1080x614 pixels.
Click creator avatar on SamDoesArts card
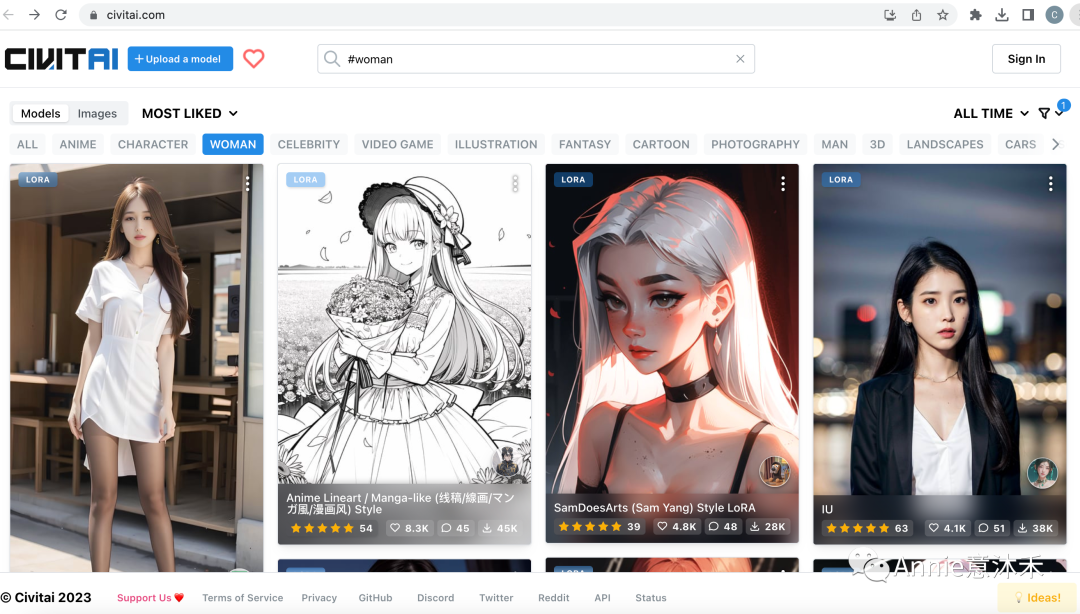[x=774, y=472]
